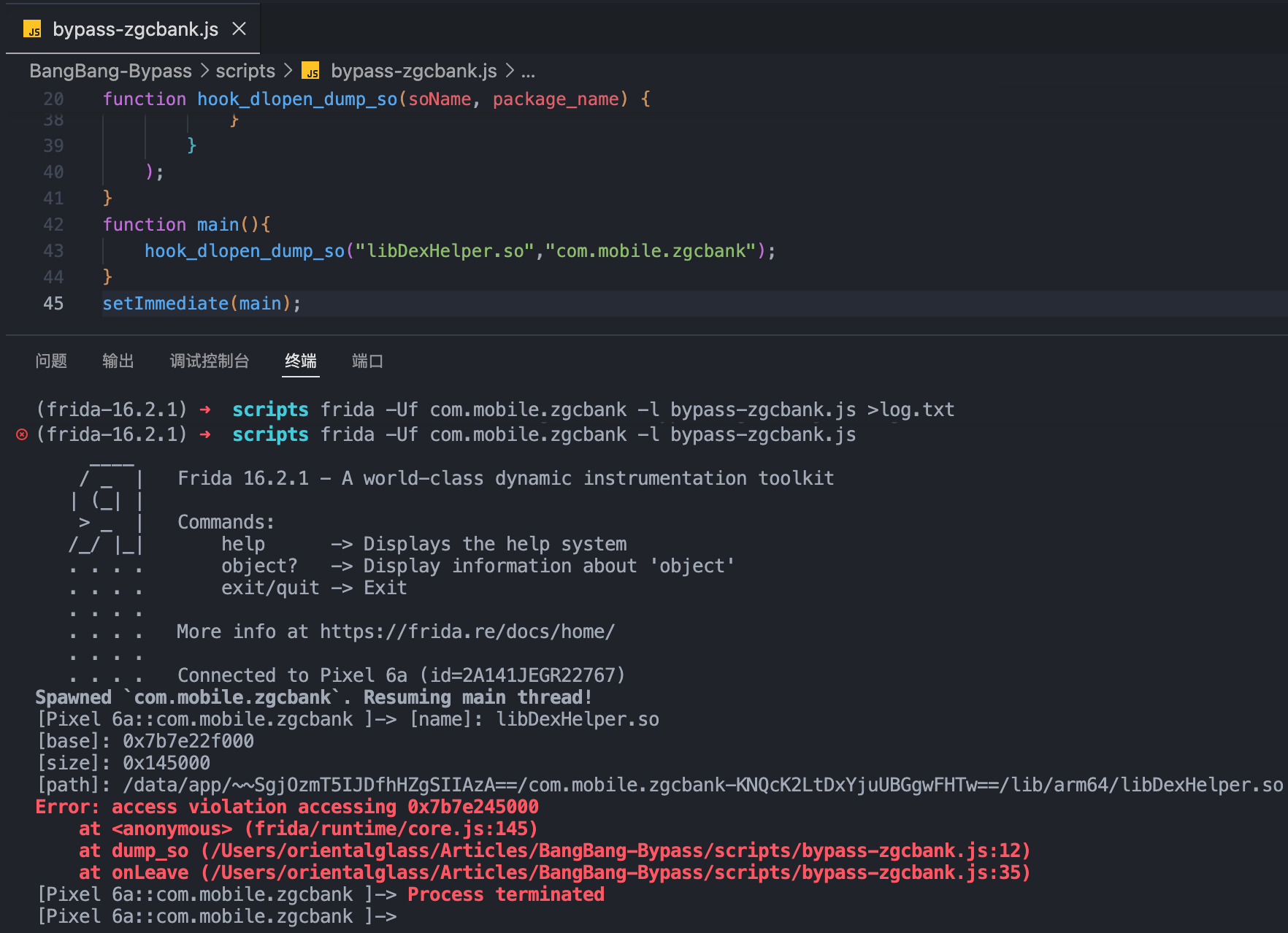Click sticky header hook_dlopen_dump_so function line
The height and width of the screenshot is (933, 1288).
pos(376,99)
